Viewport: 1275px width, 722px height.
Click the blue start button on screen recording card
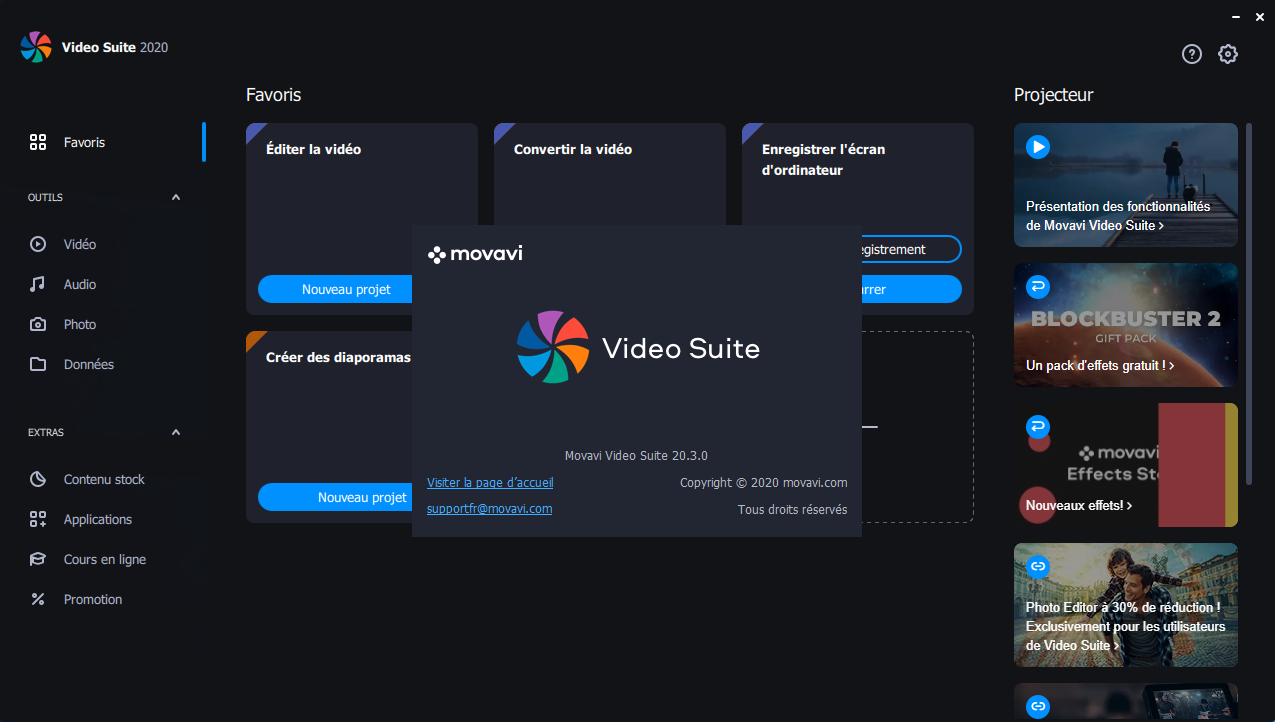tap(911, 289)
